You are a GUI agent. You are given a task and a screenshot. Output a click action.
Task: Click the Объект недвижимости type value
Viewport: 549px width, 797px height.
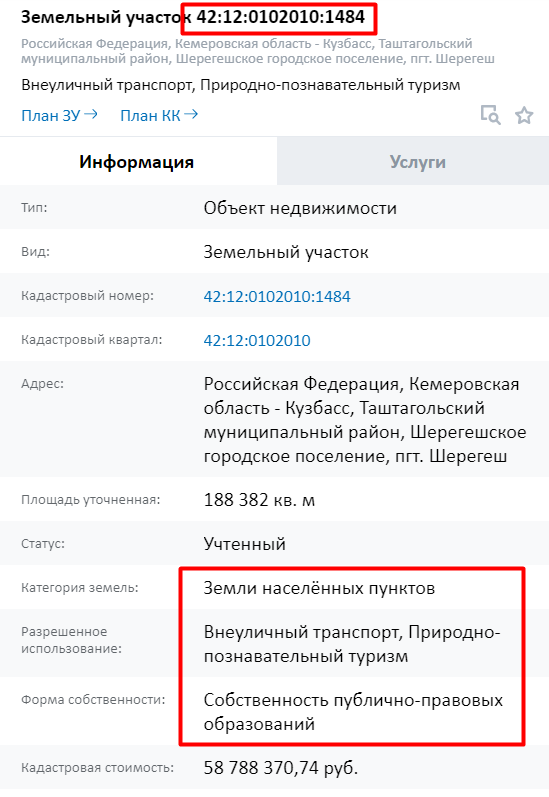click(300, 208)
